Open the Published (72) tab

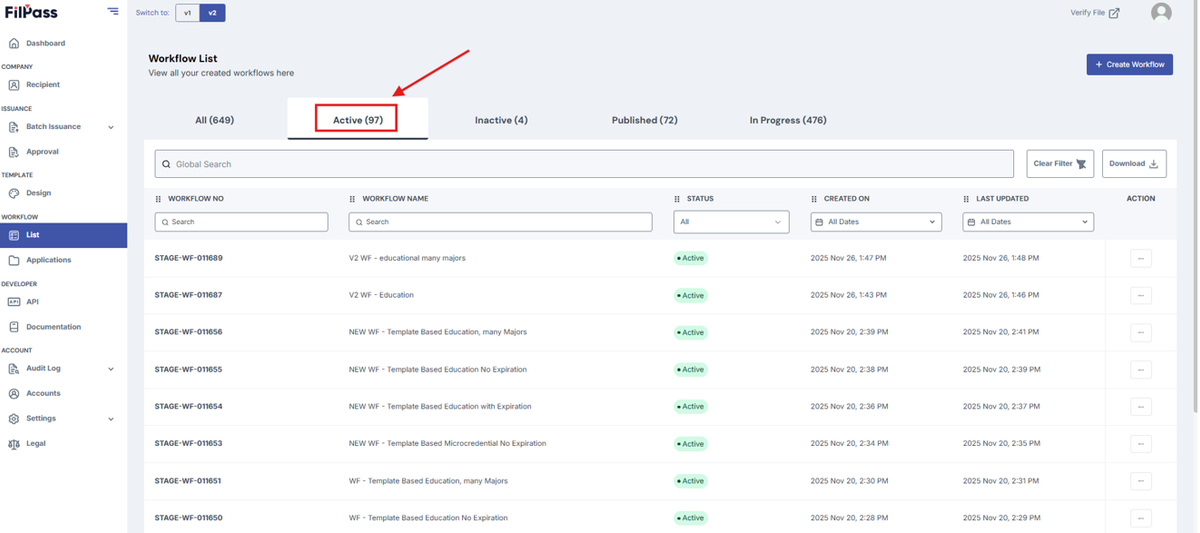pyautogui.click(x=645, y=120)
